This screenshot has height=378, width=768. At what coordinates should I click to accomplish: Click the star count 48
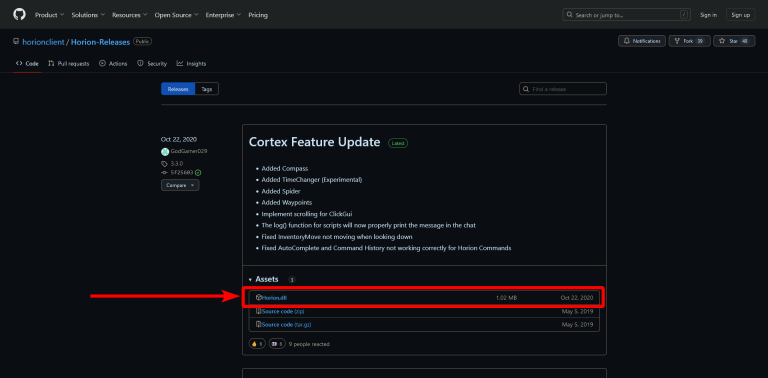coord(745,41)
